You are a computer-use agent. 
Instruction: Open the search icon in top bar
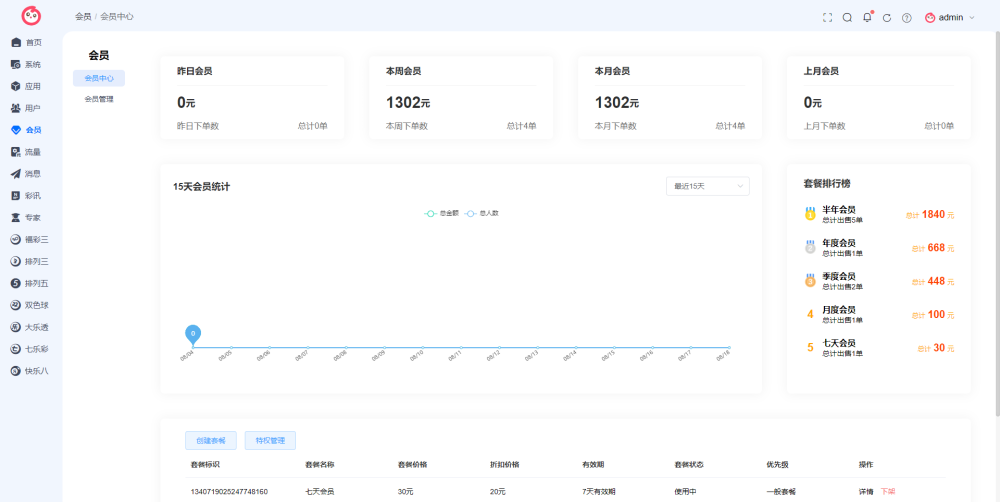click(x=847, y=18)
